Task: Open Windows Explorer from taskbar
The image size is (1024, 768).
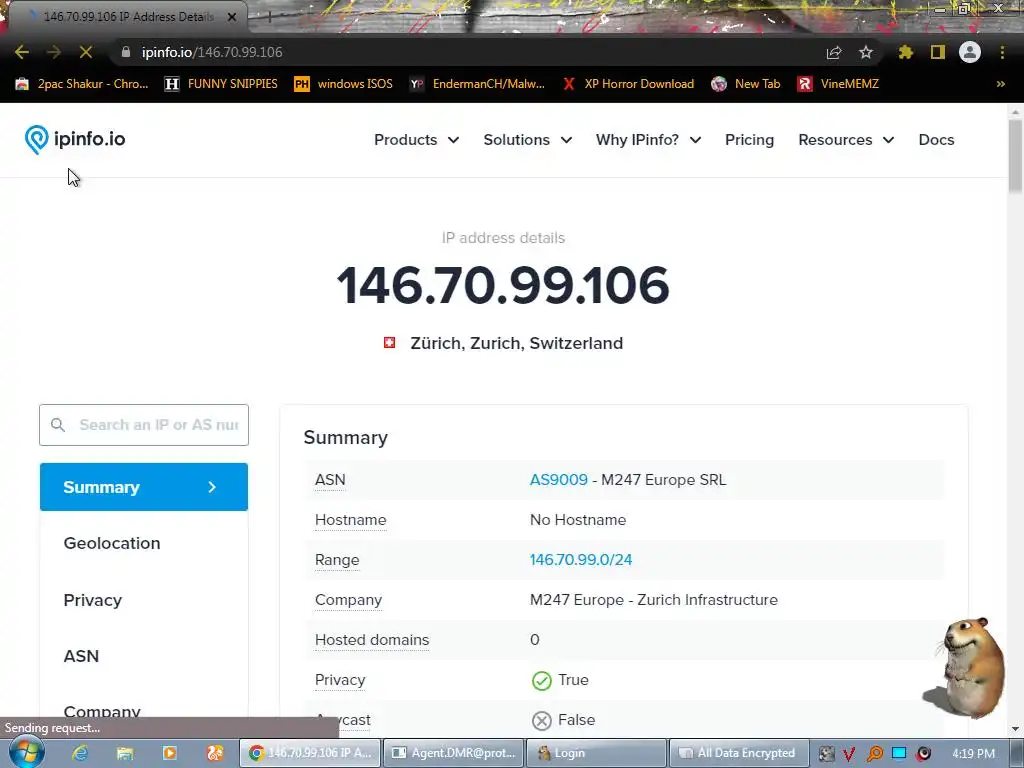Action: (125, 753)
